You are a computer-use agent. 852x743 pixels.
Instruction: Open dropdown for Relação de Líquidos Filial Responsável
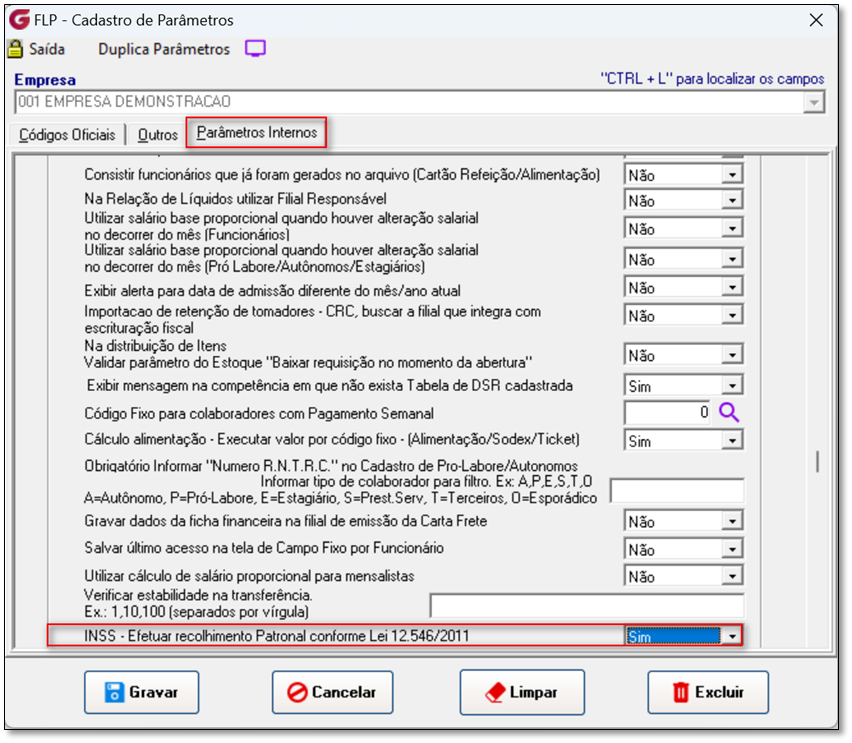732,201
